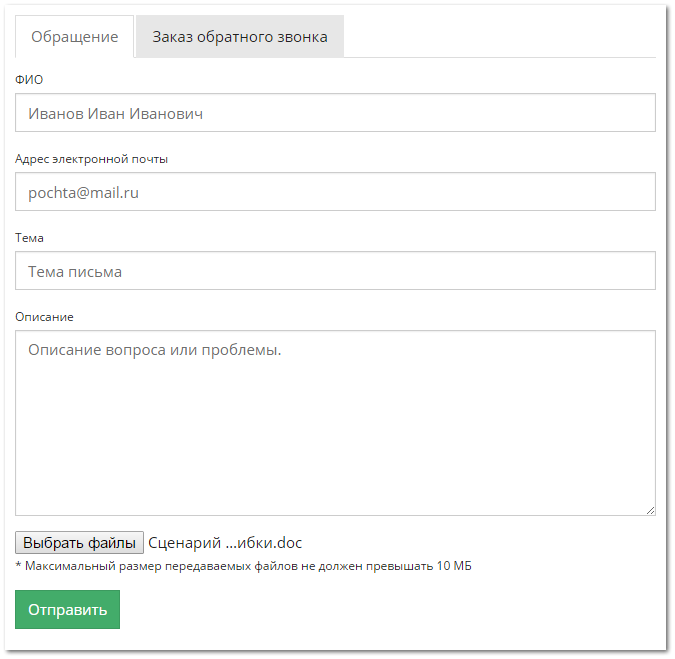Open the Заказ обратного звонка tab
Viewport: 675px width, 659px height.
[x=240, y=37]
